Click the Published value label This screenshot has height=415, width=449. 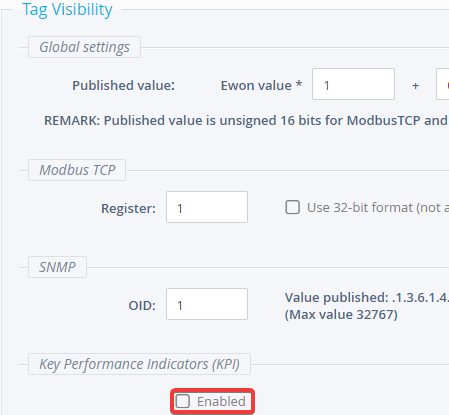[123, 85]
